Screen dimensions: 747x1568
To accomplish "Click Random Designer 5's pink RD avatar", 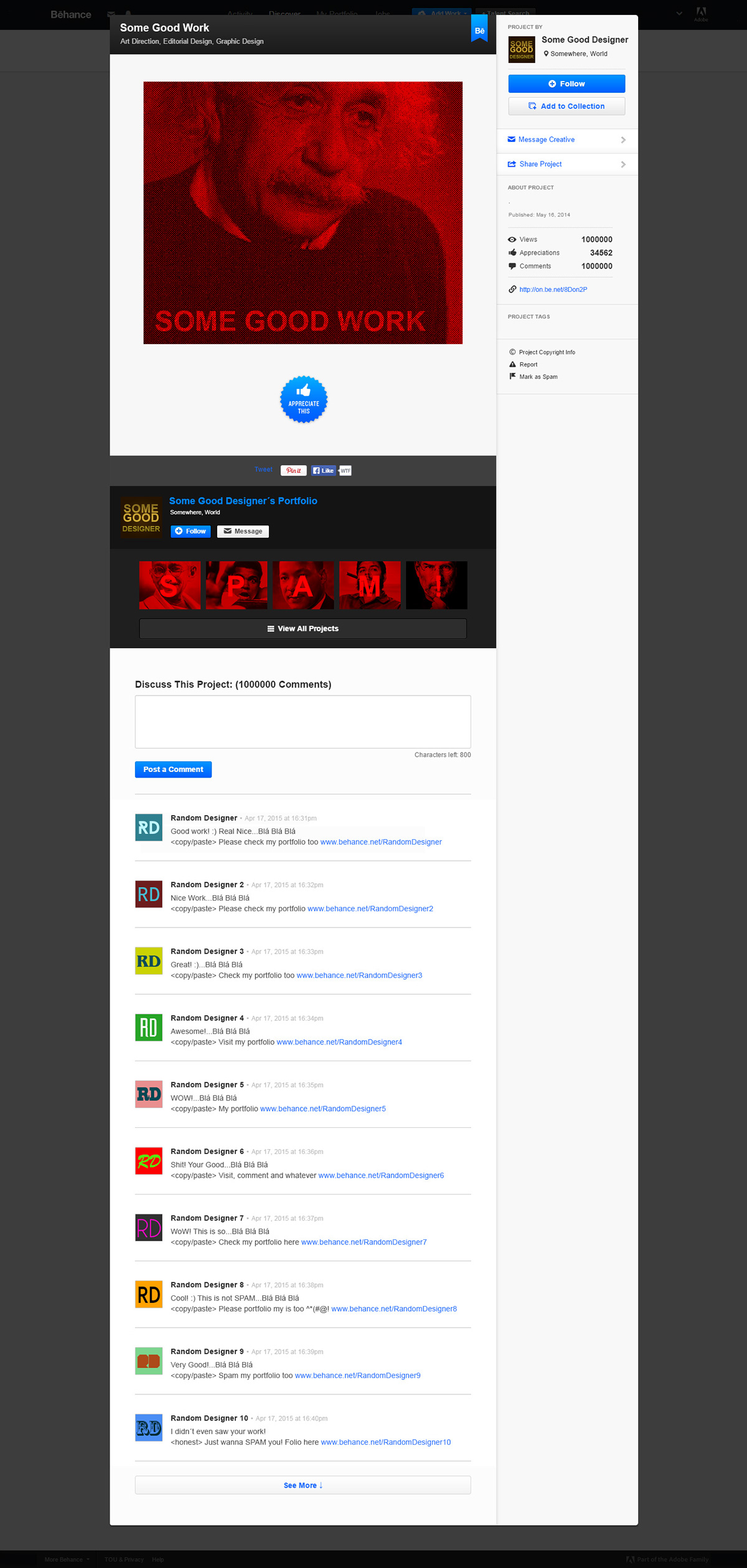I will pyautogui.click(x=149, y=1094).
